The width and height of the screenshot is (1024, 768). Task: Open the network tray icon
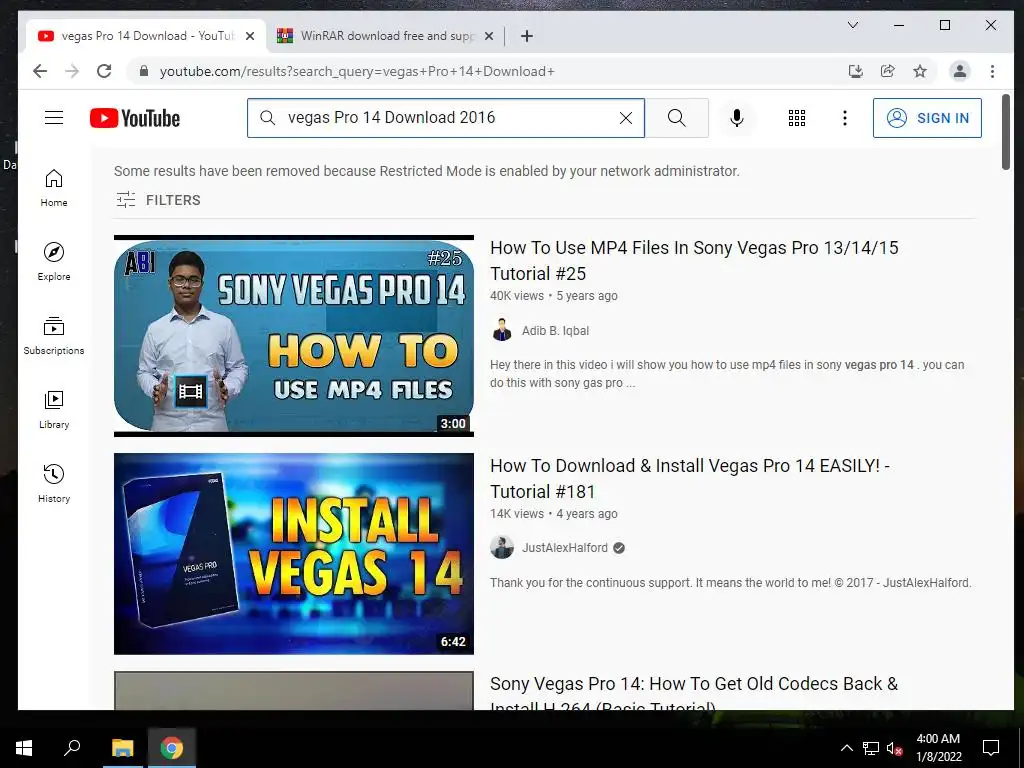point(871,748)
